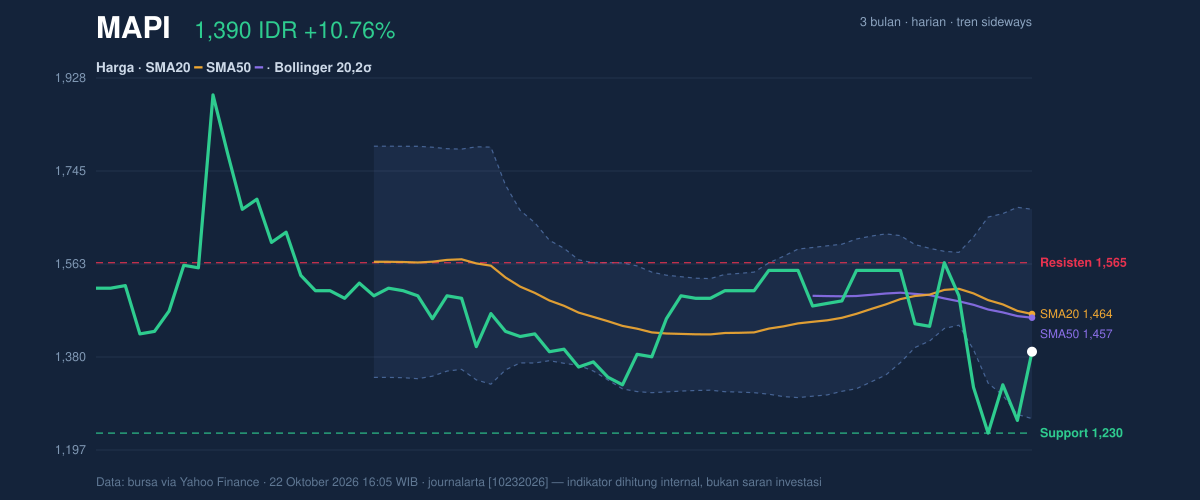Click the SMA20 1,464 value label
Viewport: 1200px width, 500px height.
pyautogui.click(x=1076, y=314)
